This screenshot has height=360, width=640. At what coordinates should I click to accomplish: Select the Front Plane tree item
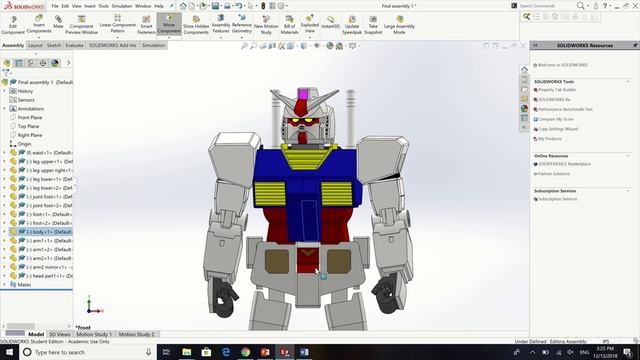[30, 118]
